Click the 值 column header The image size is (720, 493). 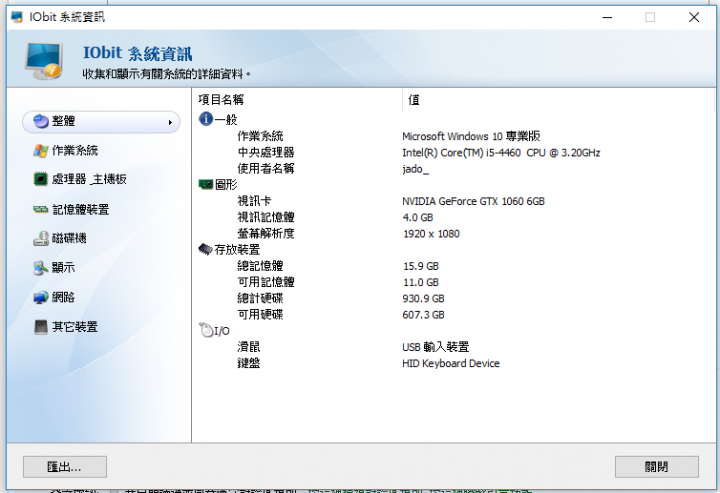coord(414,100)
